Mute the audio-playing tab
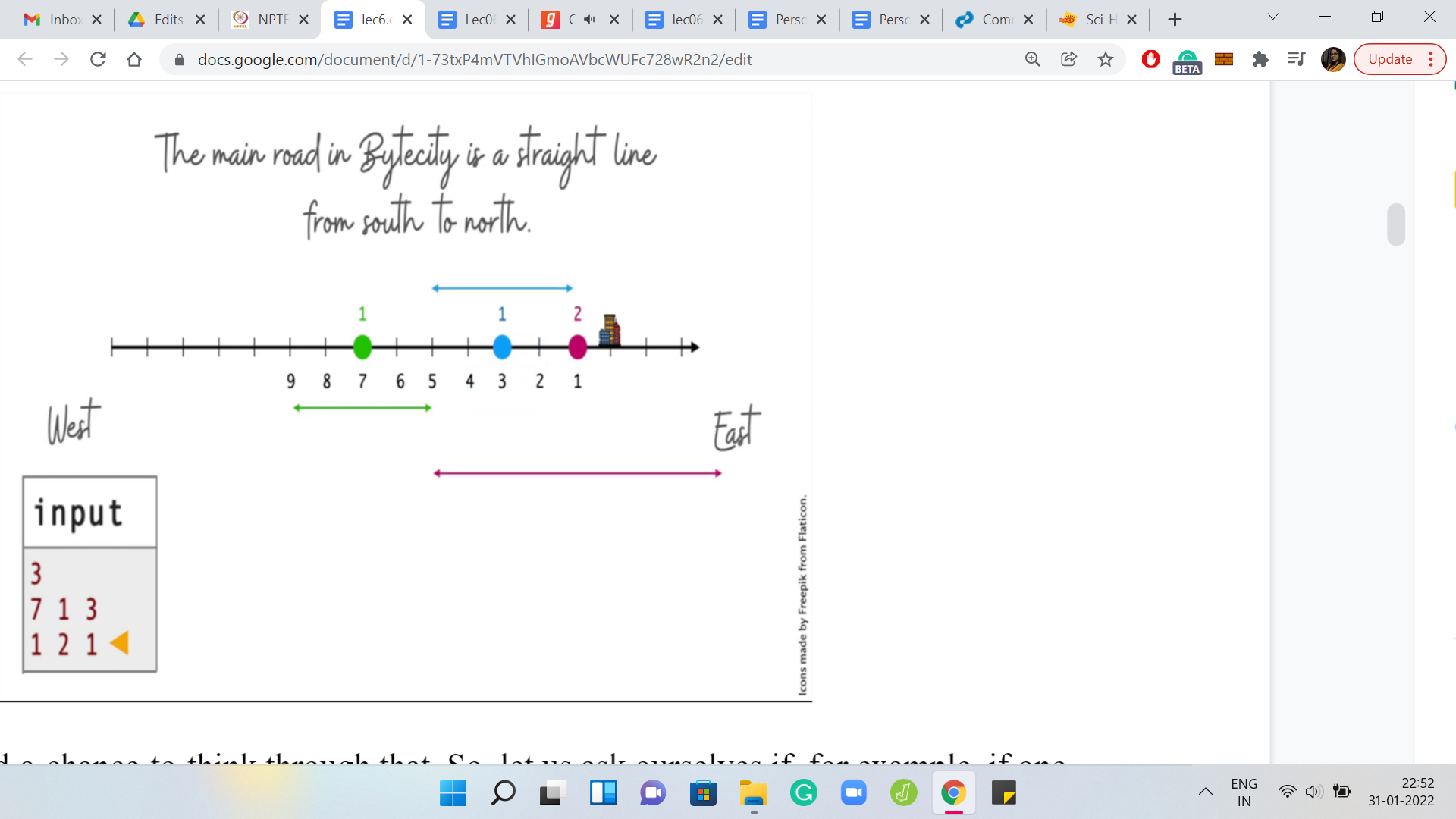The height and width of the screenshot is (819, 1456). [590, 20]
